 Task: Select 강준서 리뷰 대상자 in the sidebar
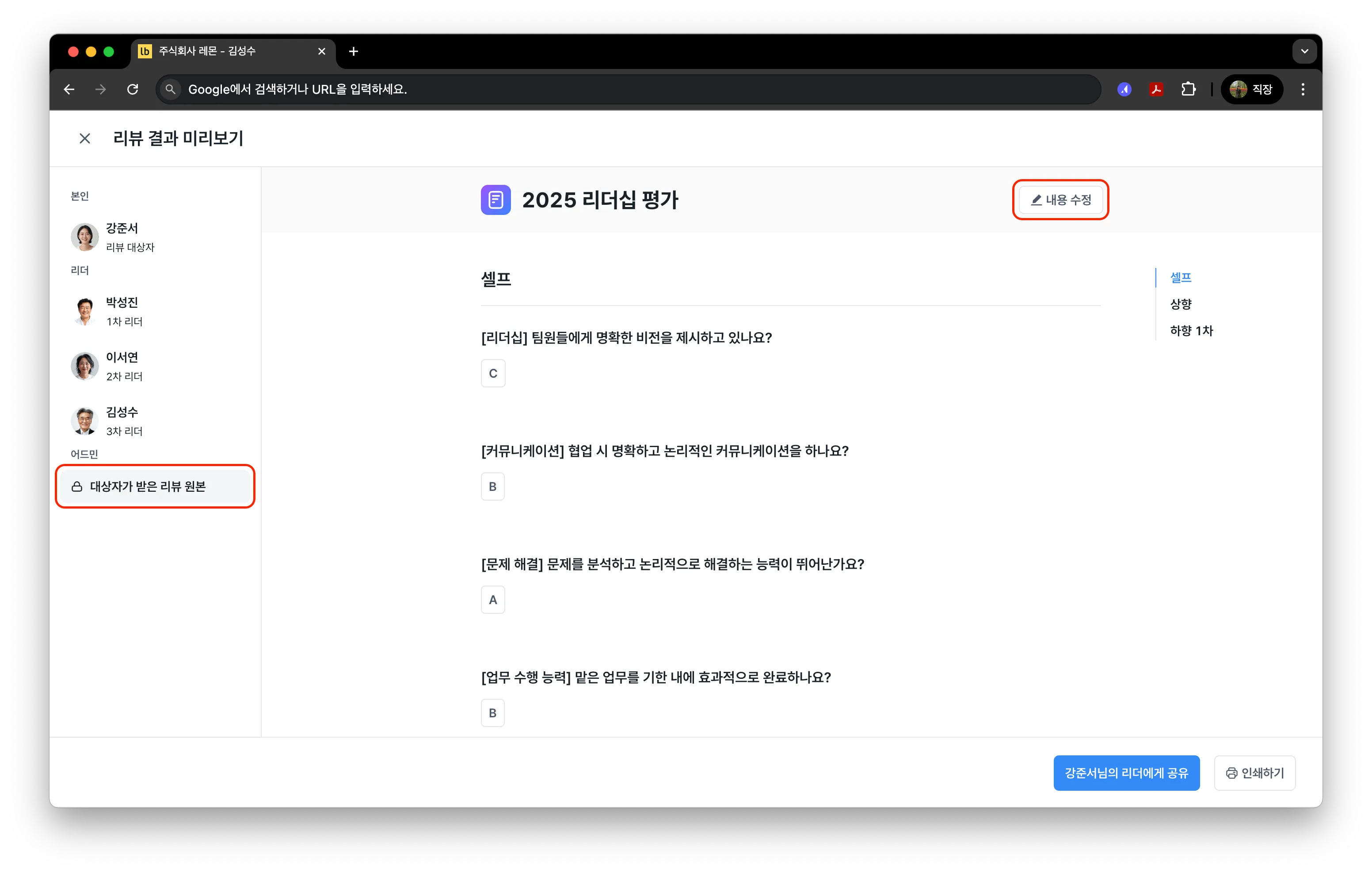click(155, 237)
